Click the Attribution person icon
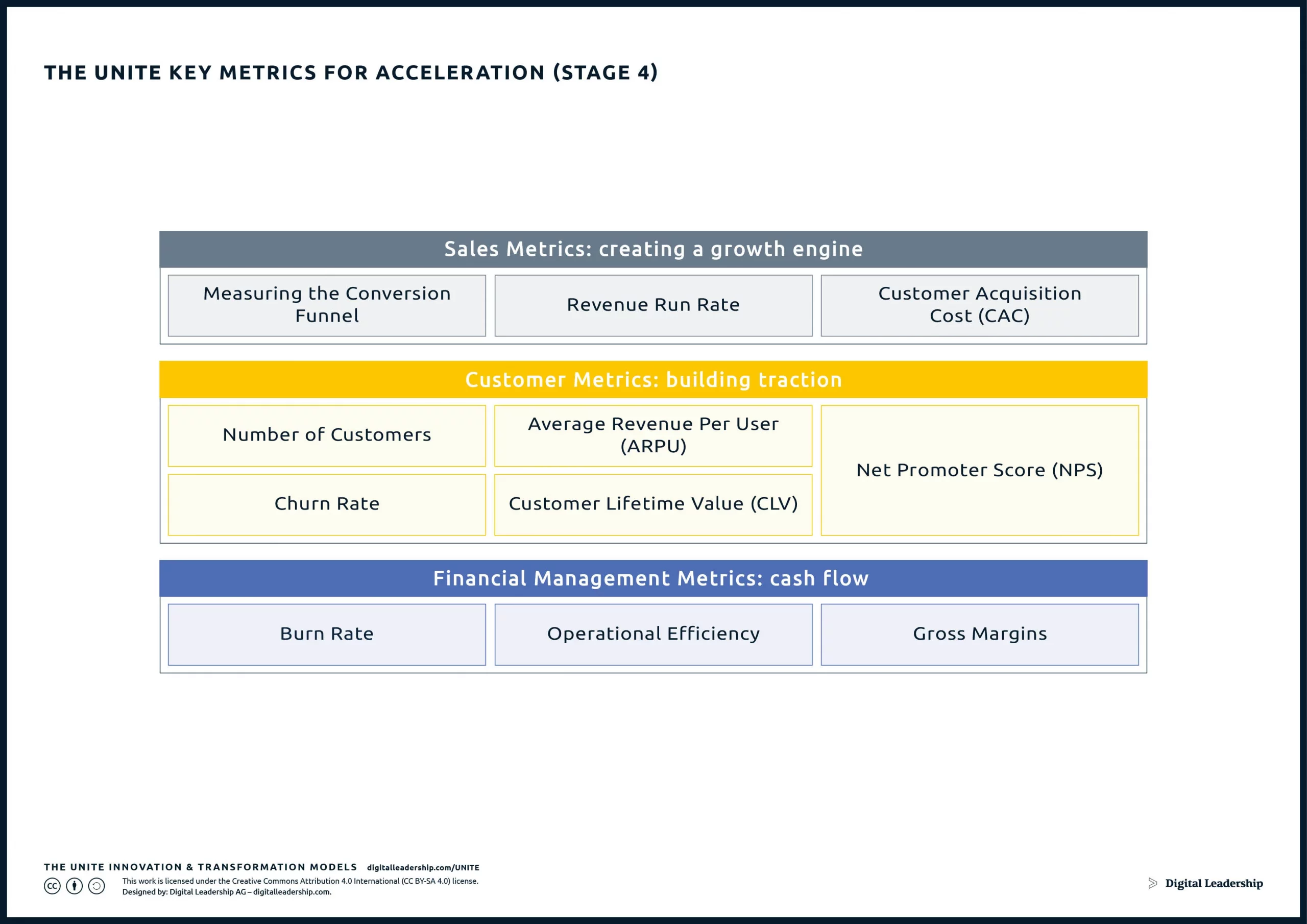The height and width of the screenshot is (924, 1307). click(74, 886)
